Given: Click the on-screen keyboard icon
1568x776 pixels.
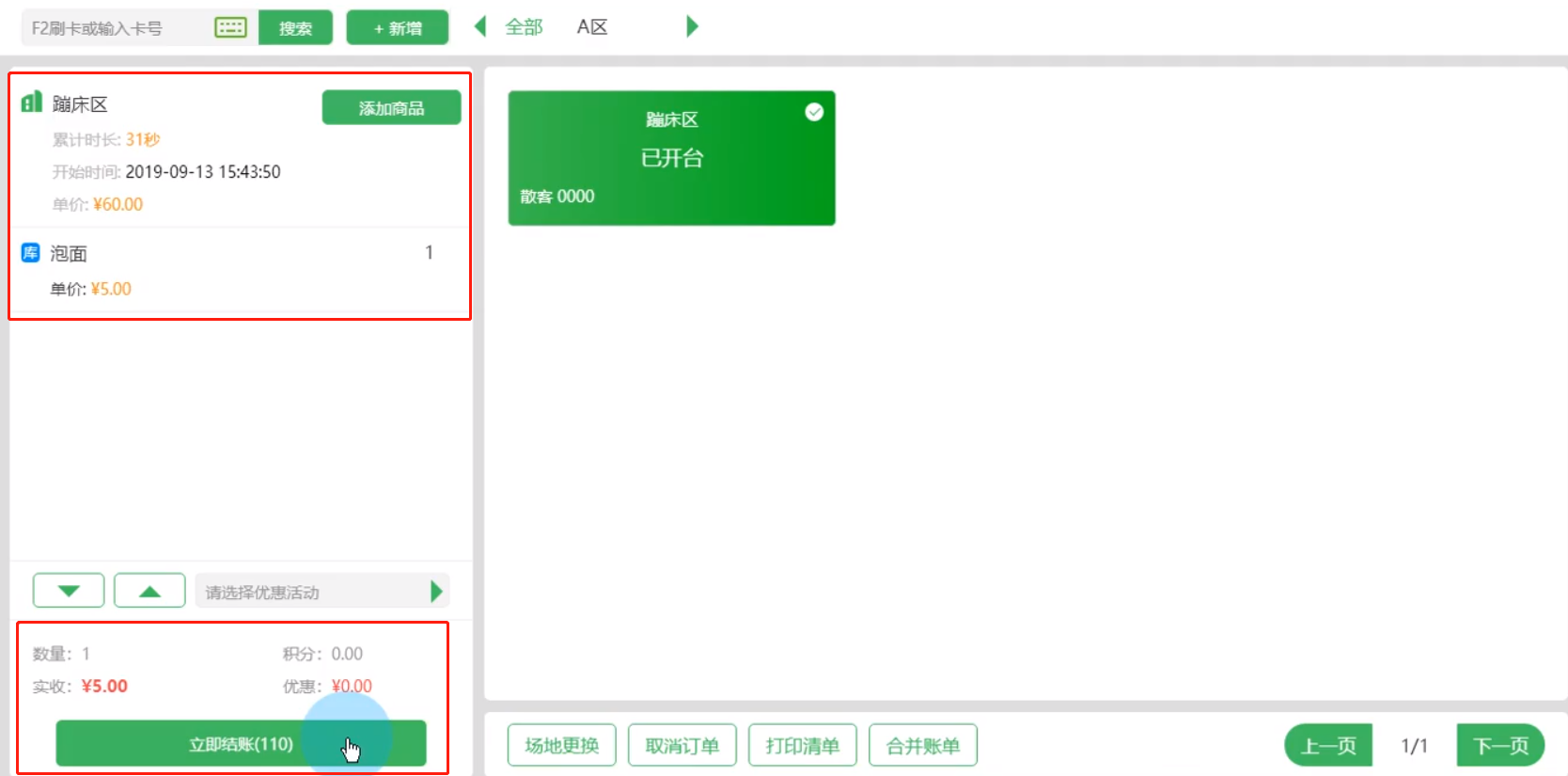Looking at the screenshot, I should click(230, 27).
